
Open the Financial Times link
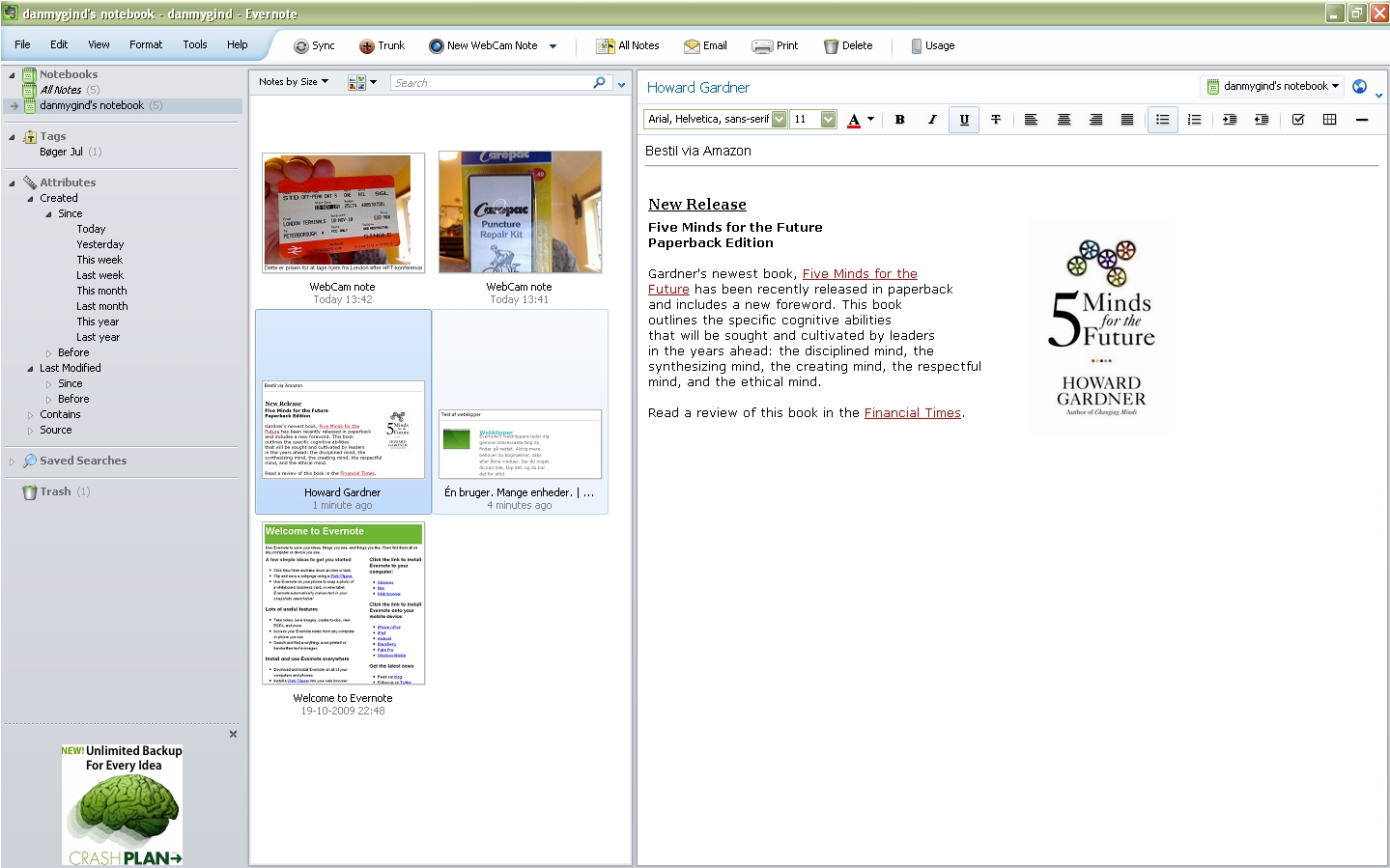pyautogui.click(x=913, y=413)
